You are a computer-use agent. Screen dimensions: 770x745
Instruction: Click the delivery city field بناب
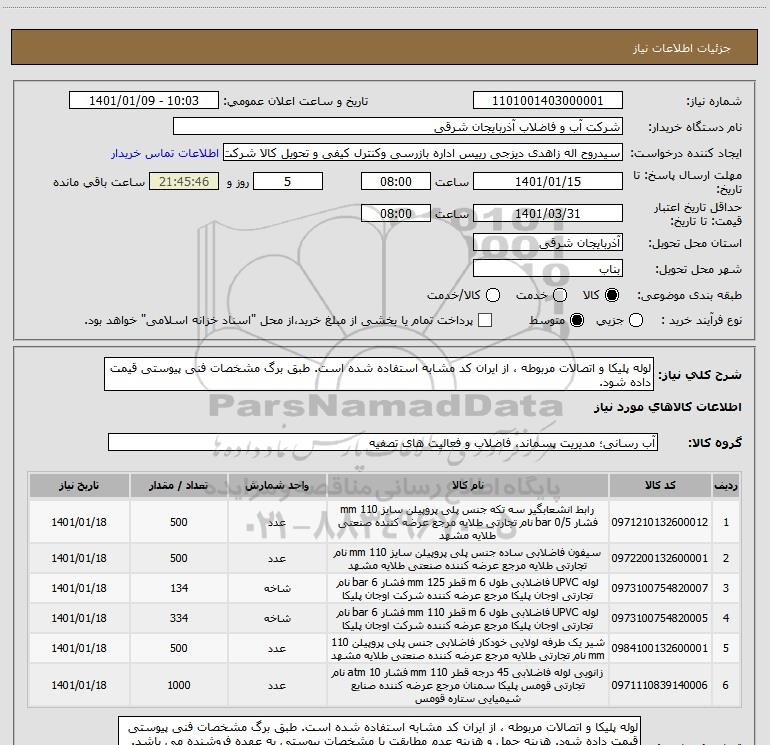(548, 269)
